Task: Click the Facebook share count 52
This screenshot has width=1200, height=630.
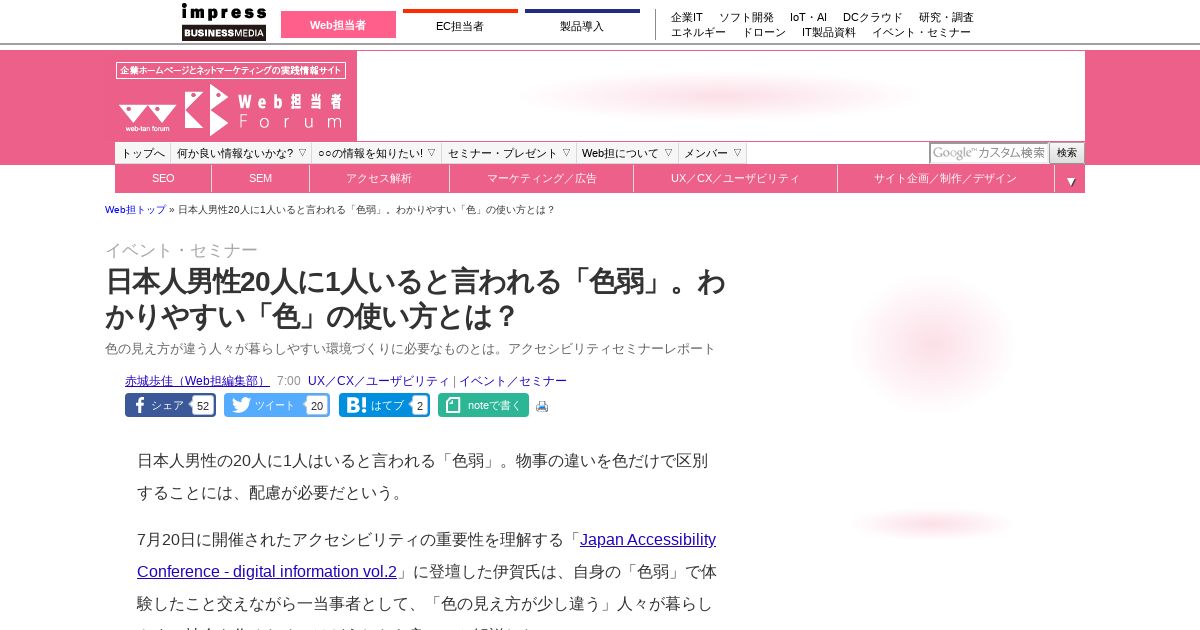Action: coord(203,406)
